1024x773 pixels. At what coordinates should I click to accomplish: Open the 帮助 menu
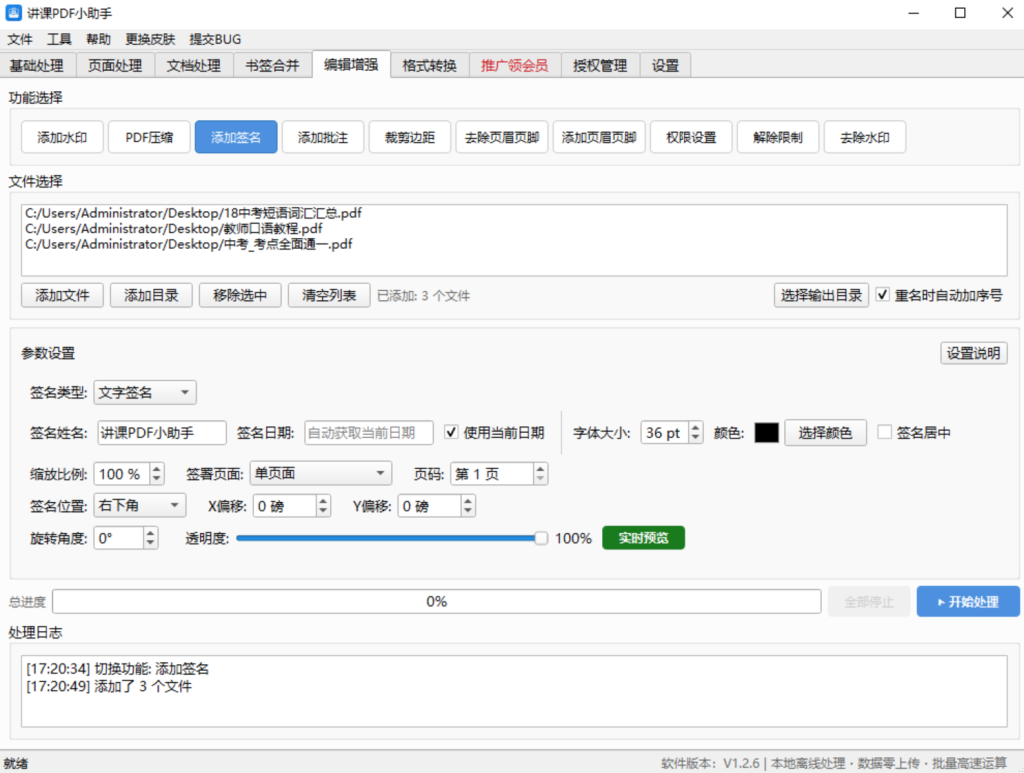pos(98,39)
